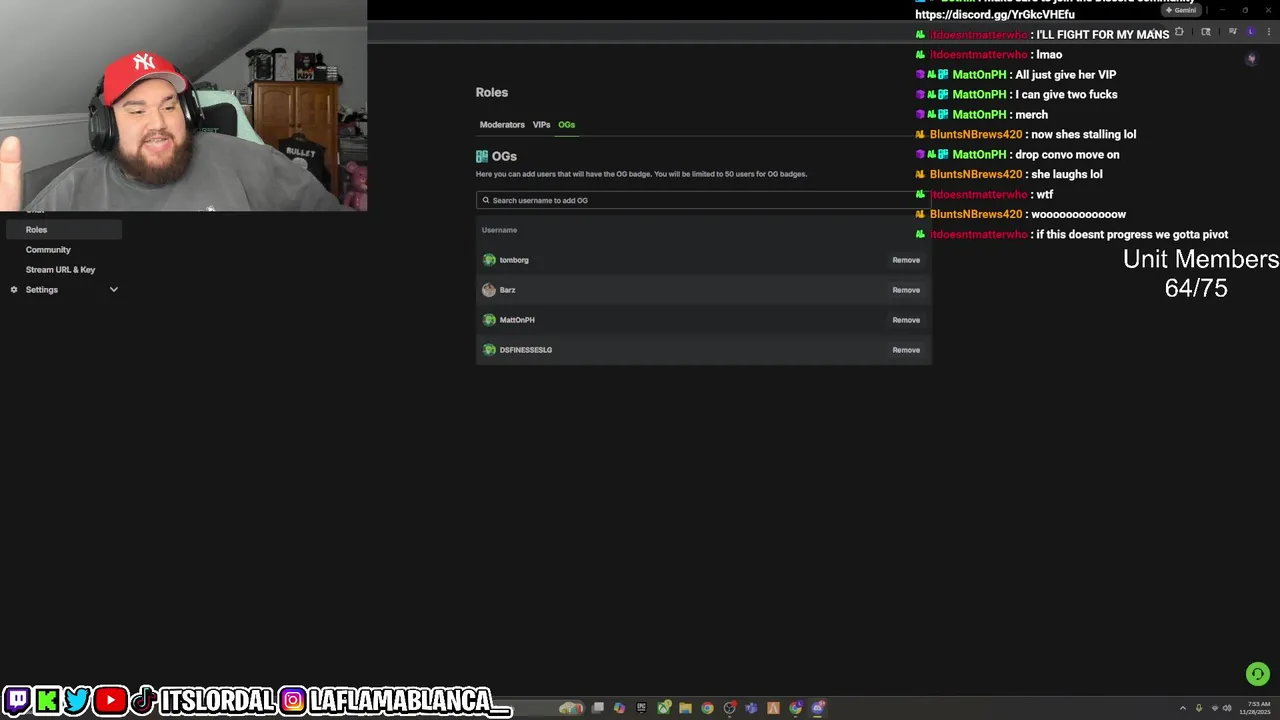
Task: Click the Settings gear icon in sidebar
Action: pos(14,289)
